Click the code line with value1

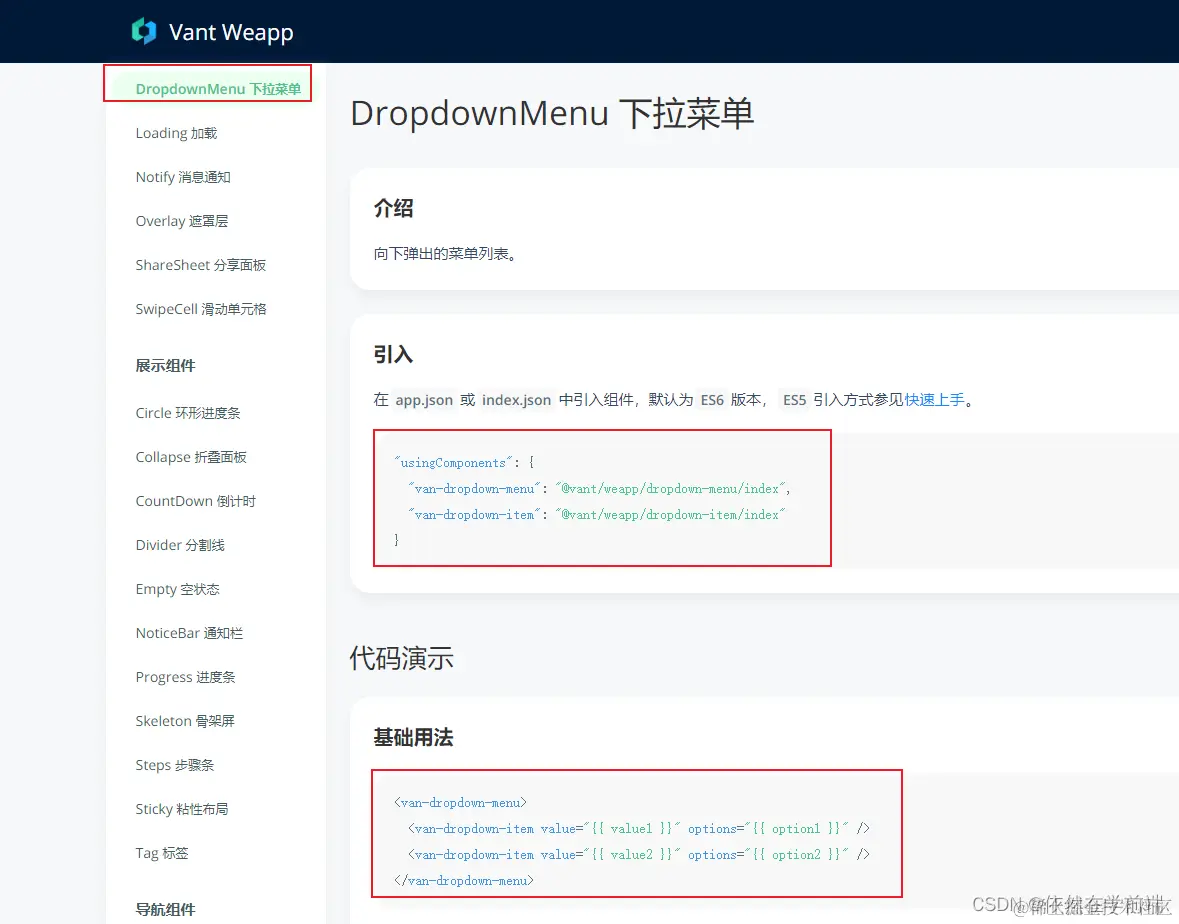(638, 829)
